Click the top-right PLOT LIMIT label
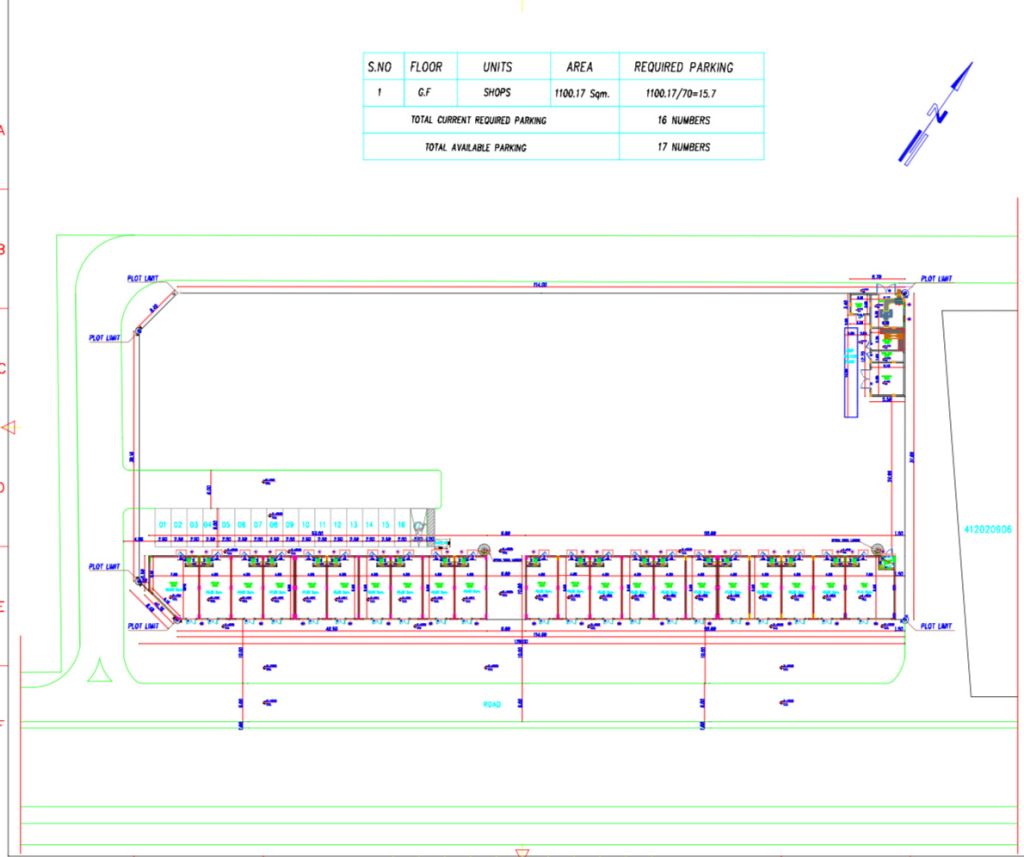Screen dimensions: 1024x857 point(936,279)
